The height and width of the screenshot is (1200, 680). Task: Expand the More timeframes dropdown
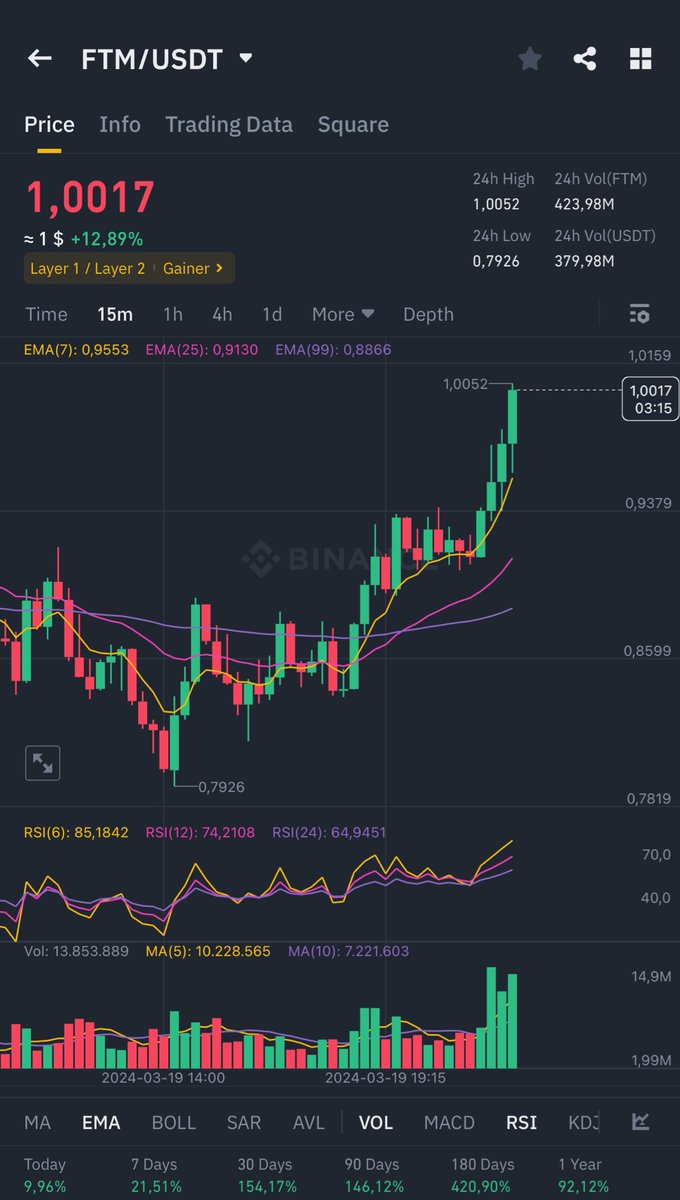point(343,314)
